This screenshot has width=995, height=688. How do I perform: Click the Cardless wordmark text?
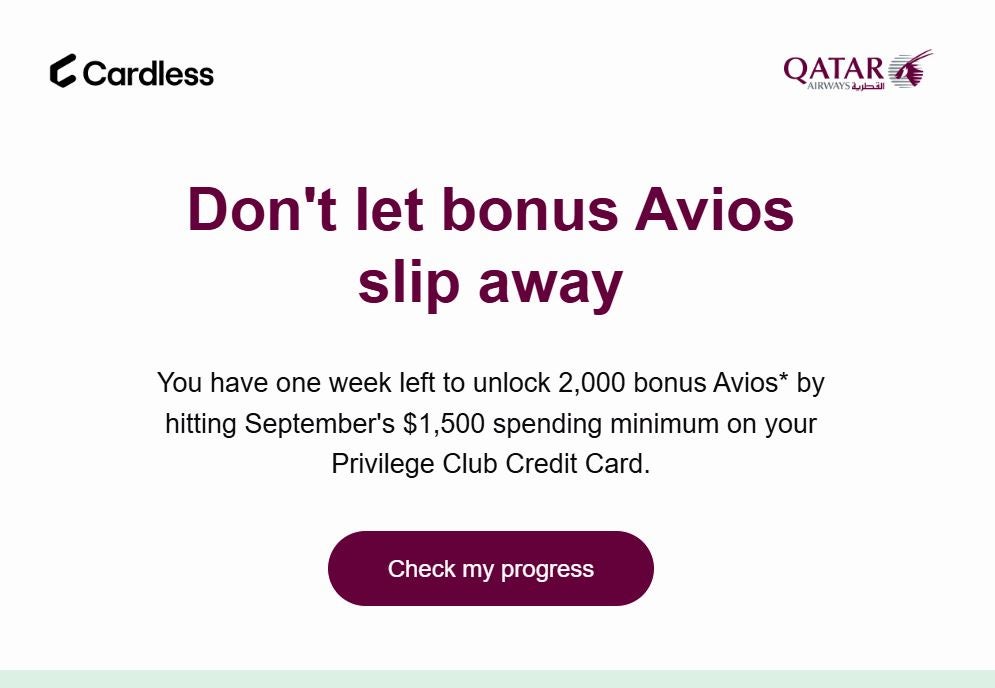tap(150, 73)
